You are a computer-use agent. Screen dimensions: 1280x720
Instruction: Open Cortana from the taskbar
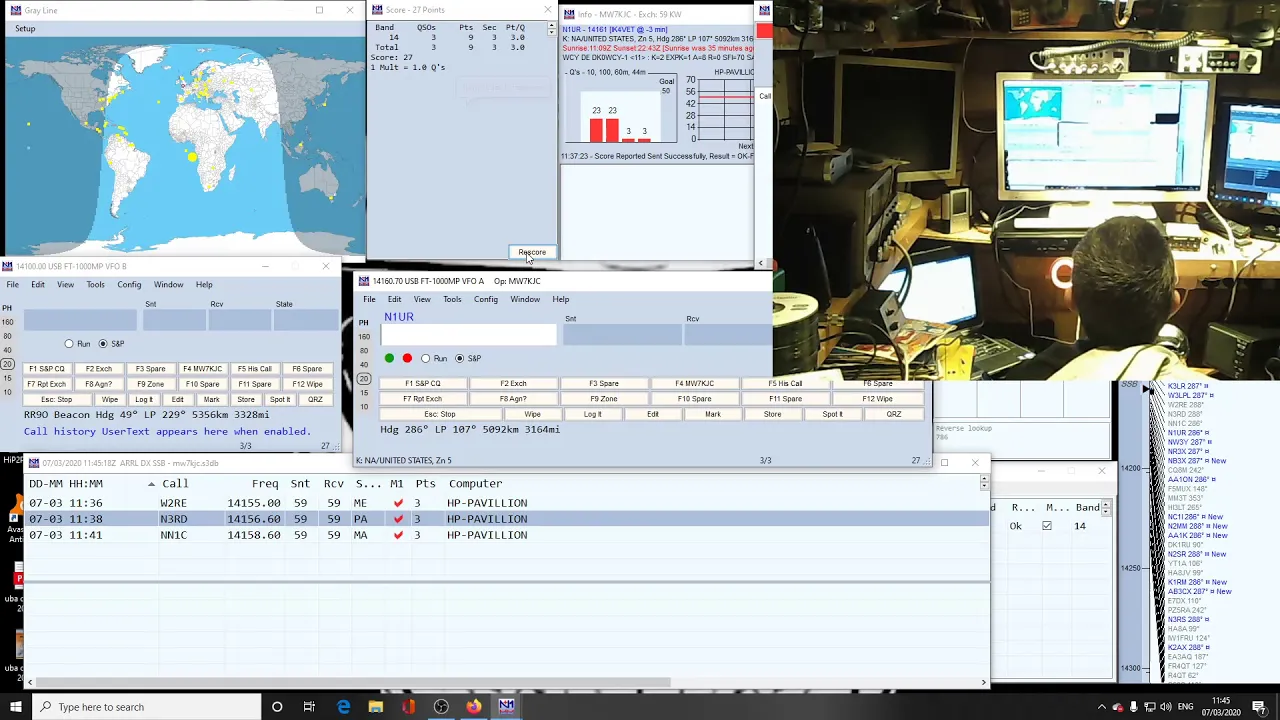click(277, 707)
